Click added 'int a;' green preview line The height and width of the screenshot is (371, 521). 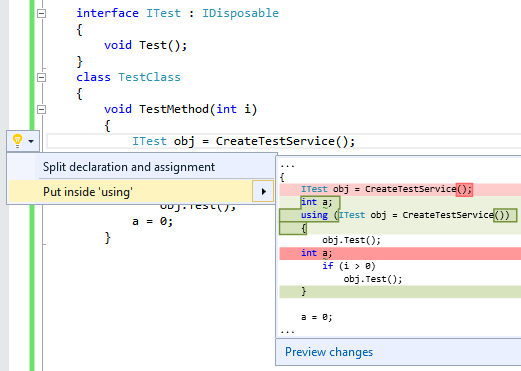click(x=400, y=202)
